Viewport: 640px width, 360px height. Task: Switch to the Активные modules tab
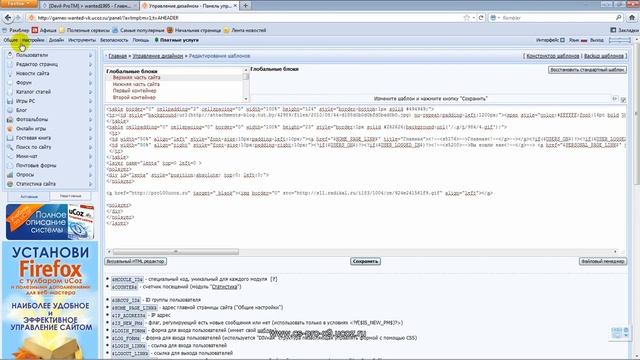(x=29, y=196)
